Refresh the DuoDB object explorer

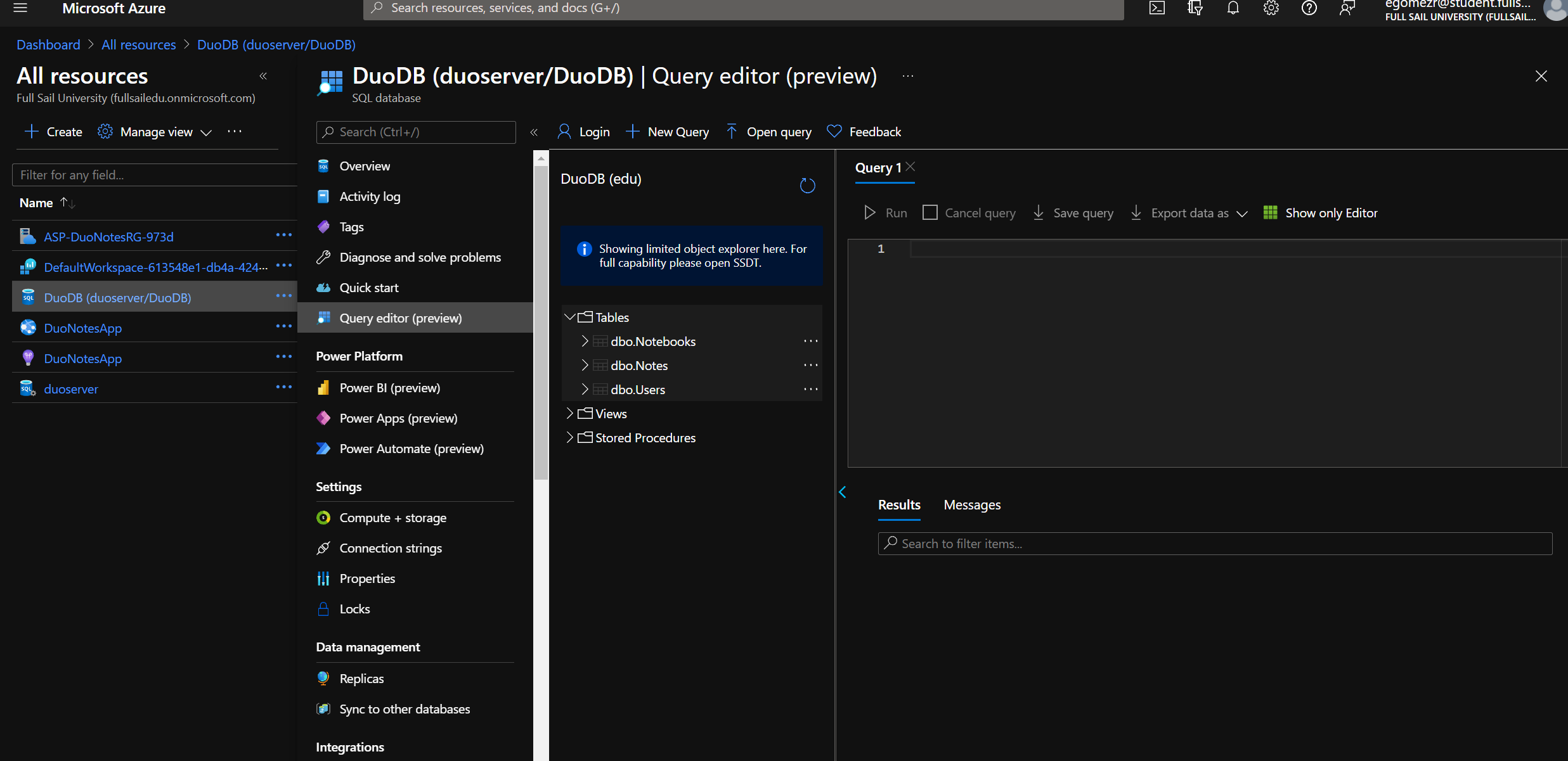tap(807, 186)
